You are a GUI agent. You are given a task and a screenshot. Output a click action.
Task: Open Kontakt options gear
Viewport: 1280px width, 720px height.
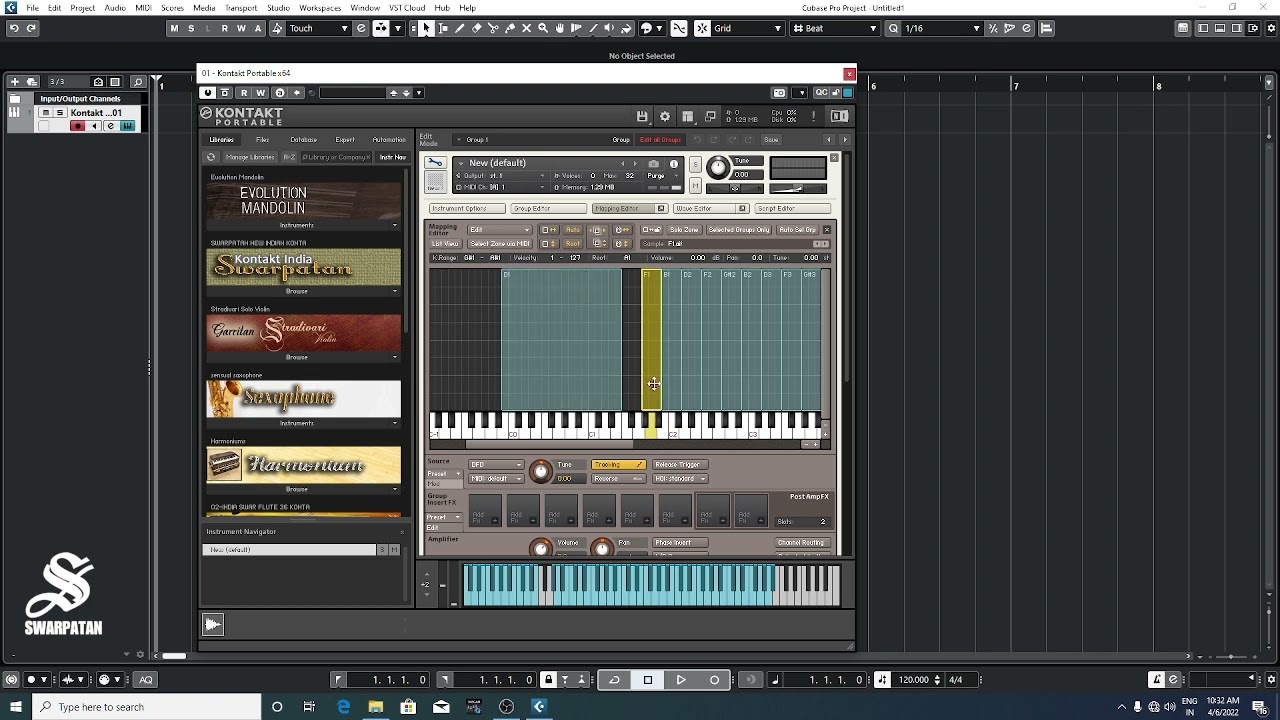tap(665, 116)
